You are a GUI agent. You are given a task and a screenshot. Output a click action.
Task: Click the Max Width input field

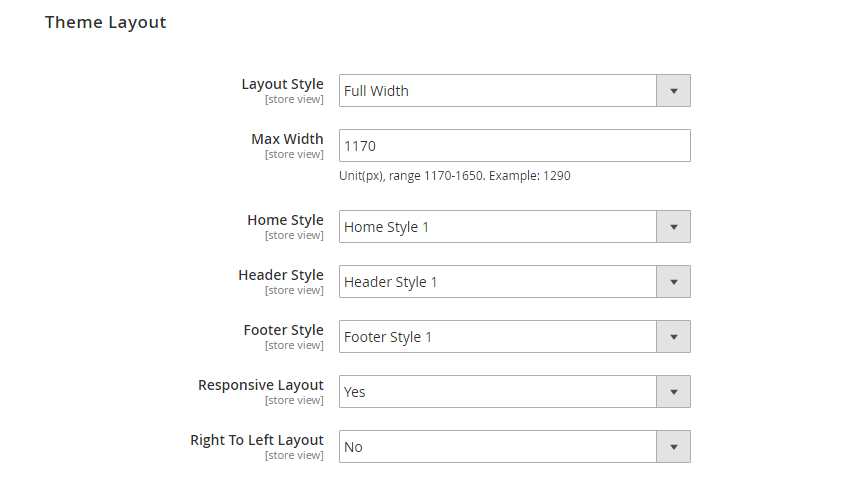(514, 146)
